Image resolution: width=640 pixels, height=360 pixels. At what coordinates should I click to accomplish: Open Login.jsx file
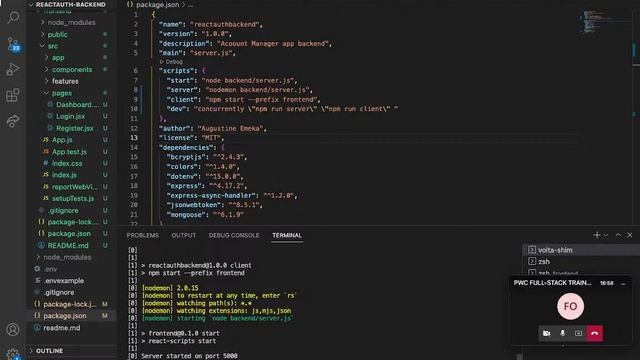click(x=72, y=116)
